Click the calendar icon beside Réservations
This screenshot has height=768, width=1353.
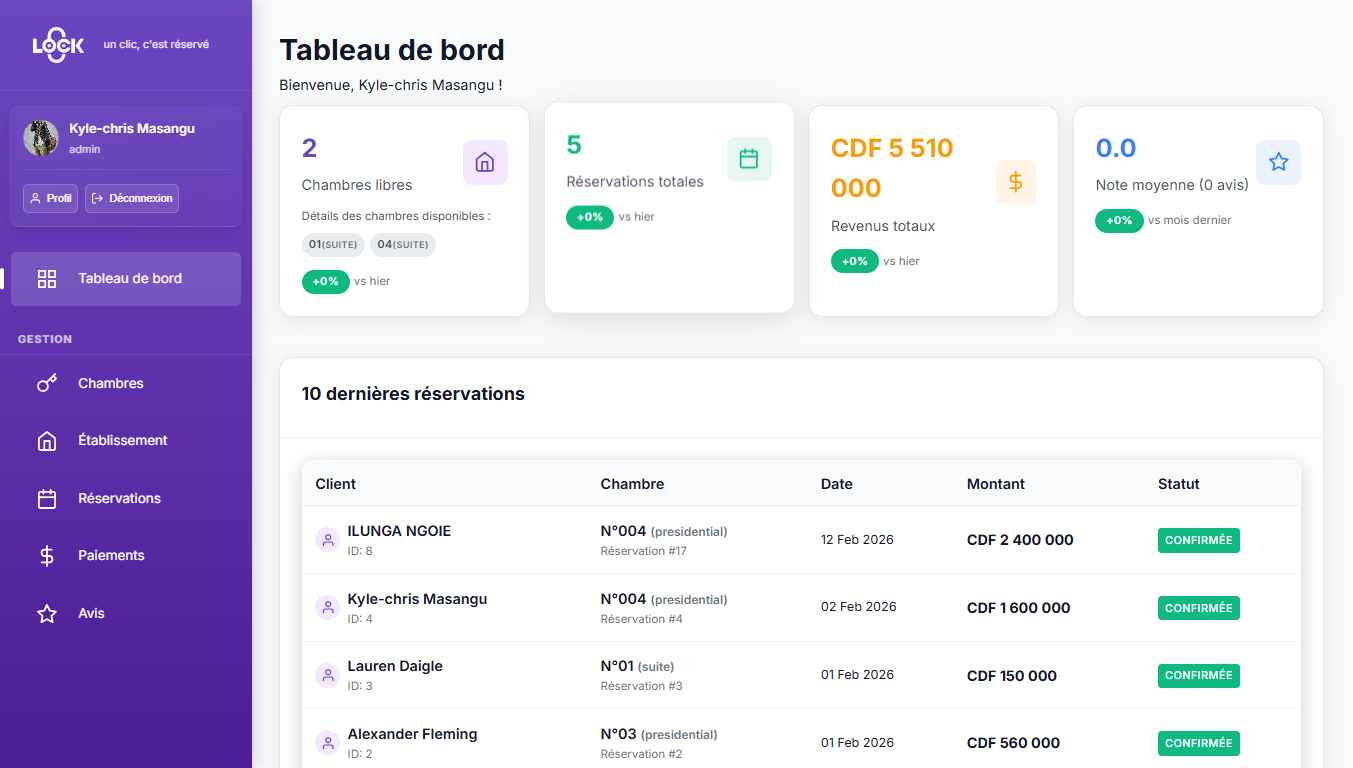pos(47,498)
